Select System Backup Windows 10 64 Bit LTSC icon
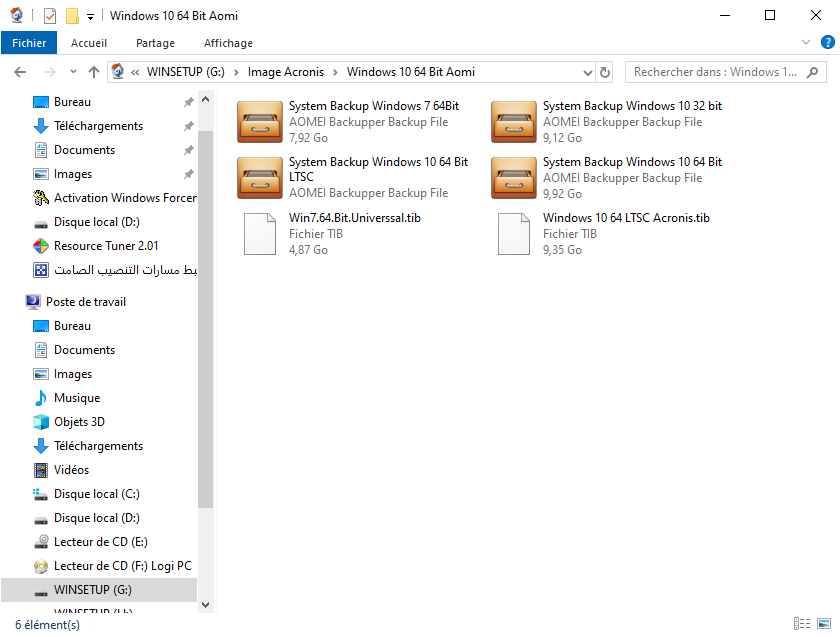The width and height of the screenshot is (840, 637). pyautogui.click(x=260, y=177)
